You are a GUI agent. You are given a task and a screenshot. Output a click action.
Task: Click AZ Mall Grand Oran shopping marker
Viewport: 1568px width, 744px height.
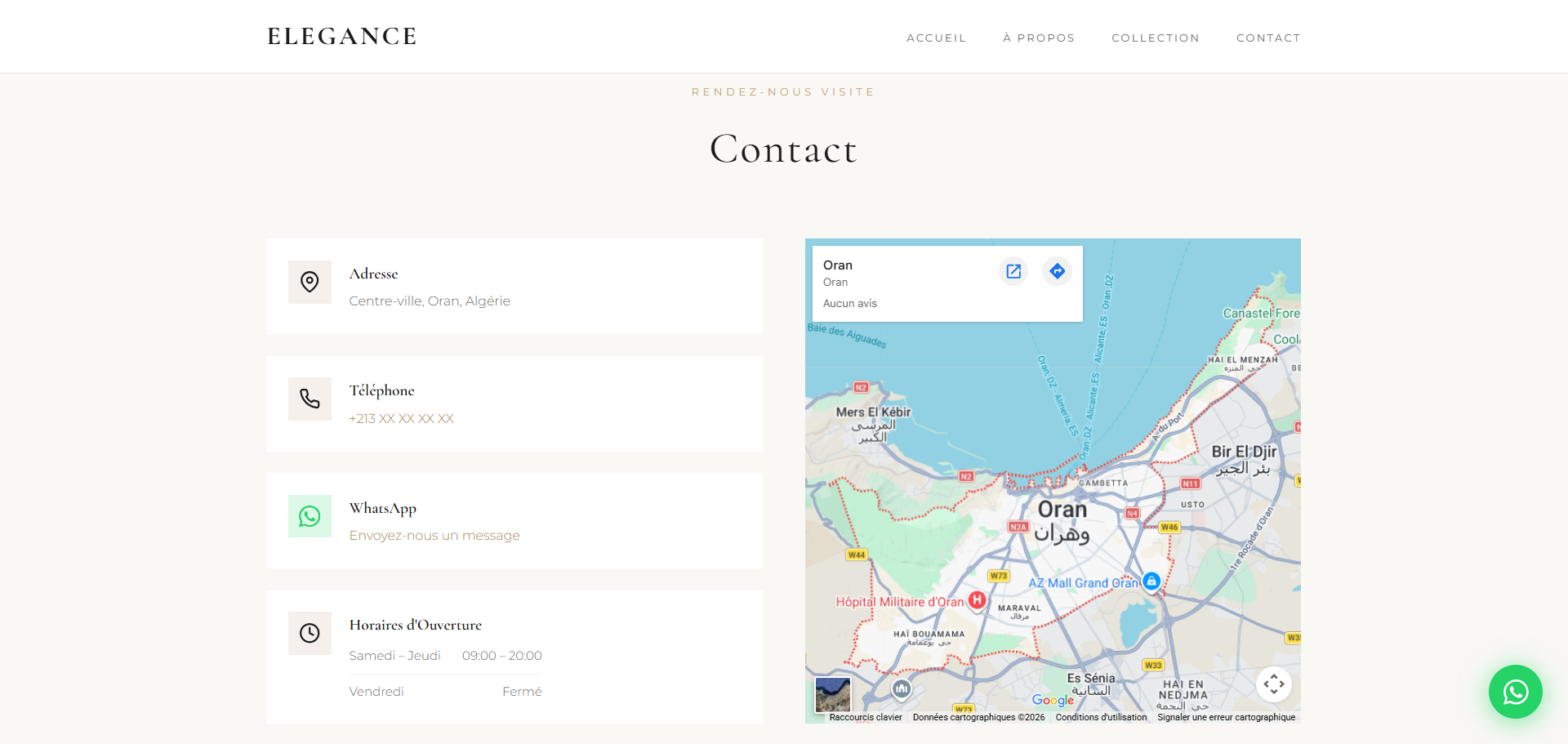[x=1151, y=581]
